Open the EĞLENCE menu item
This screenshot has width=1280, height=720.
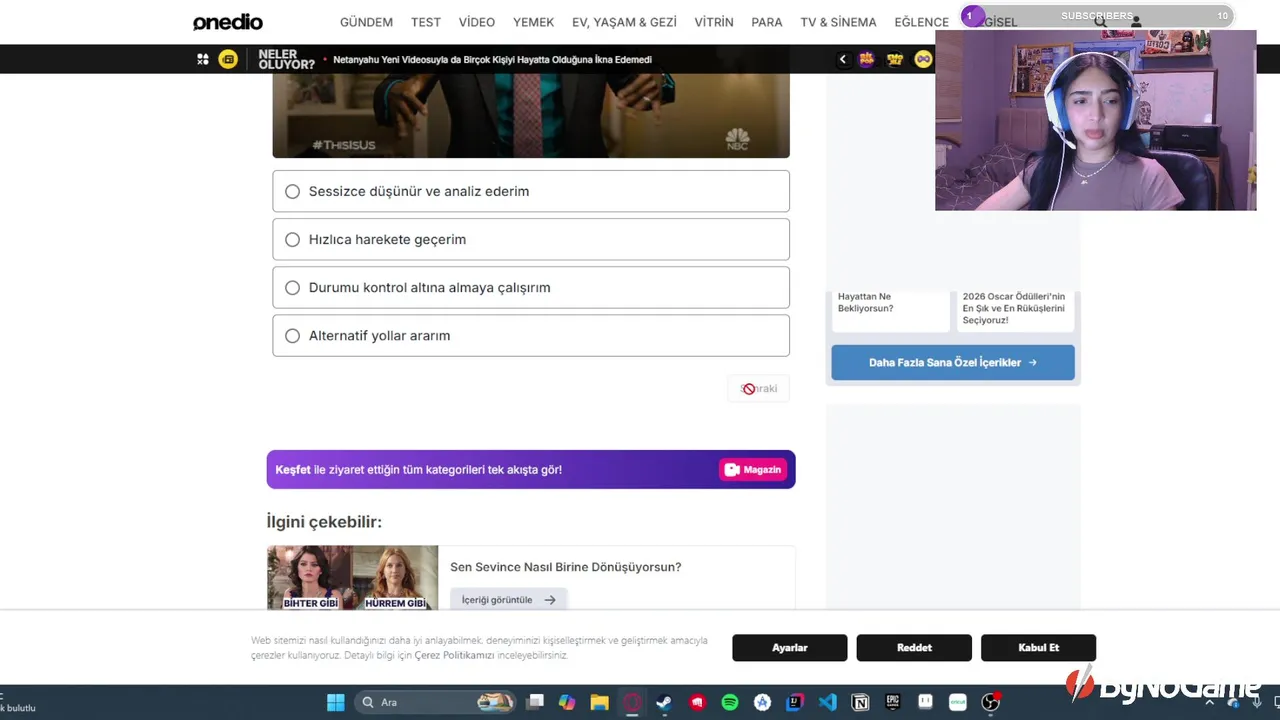tap(921, 22)
